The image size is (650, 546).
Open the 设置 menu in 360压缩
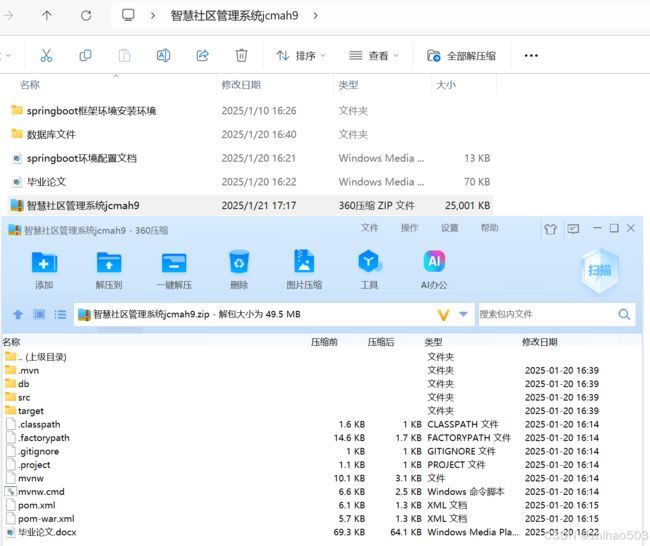450,228
